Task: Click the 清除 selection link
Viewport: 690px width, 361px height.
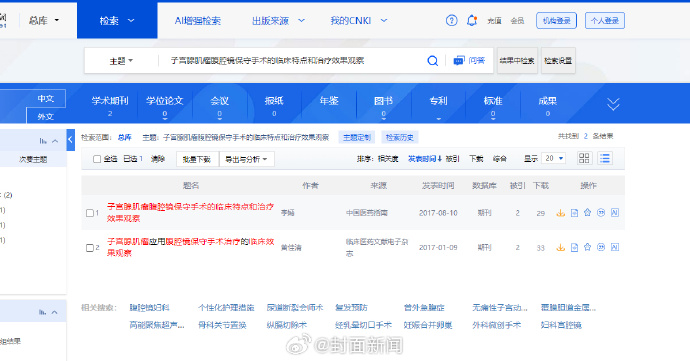Action: [158, 159]
